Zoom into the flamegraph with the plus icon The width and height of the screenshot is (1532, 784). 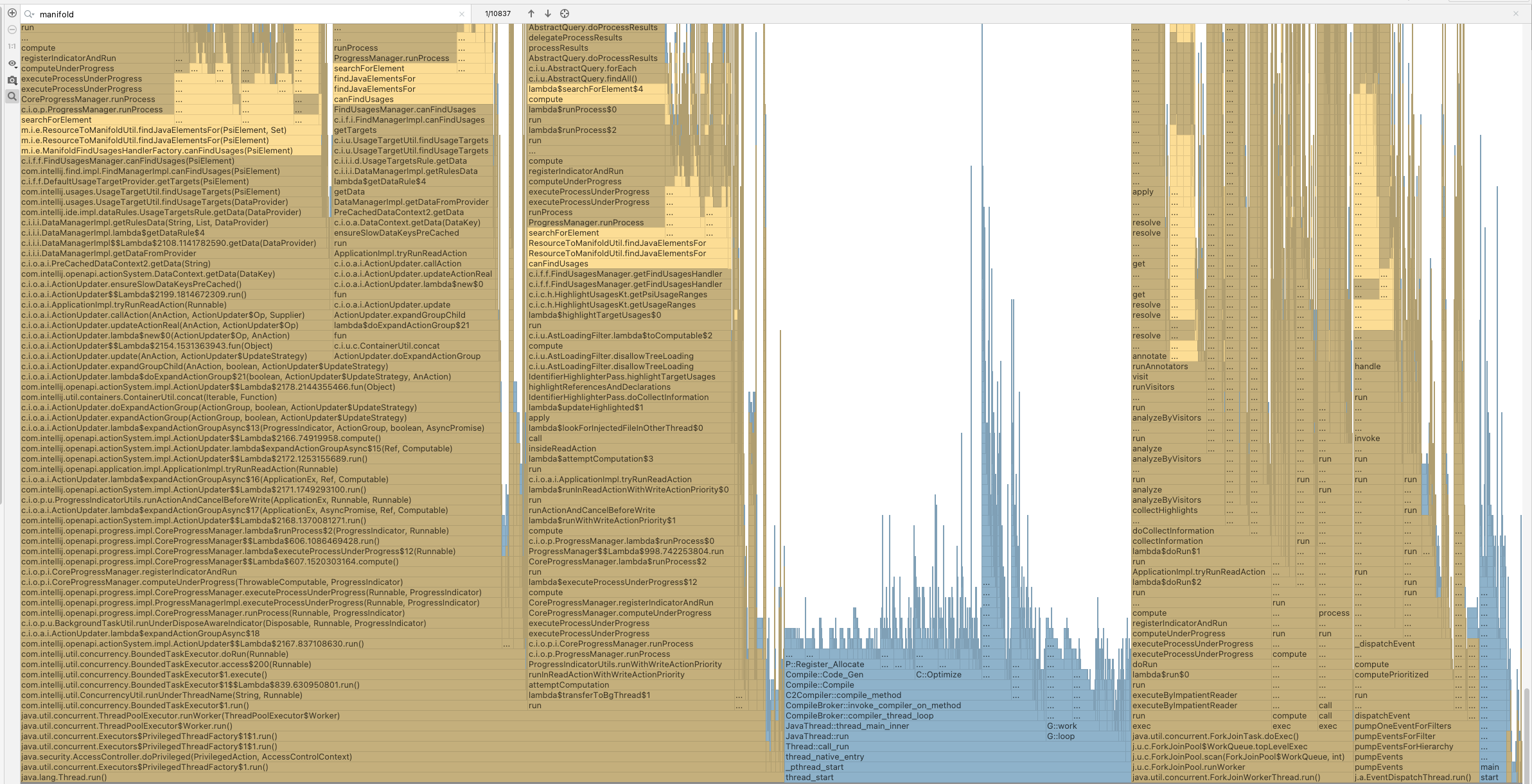(x=12, y=13)
